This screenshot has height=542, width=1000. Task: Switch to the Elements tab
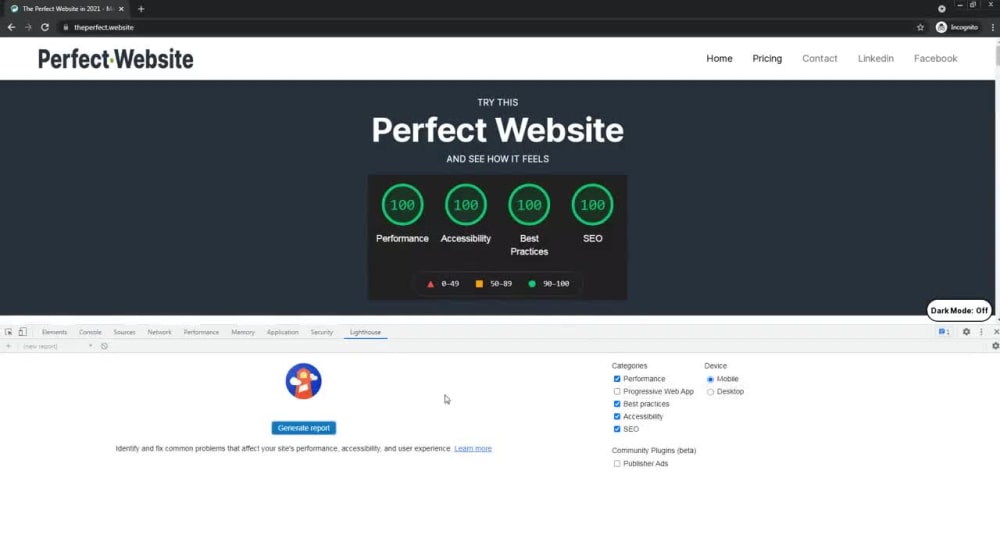tap(54, 332)
